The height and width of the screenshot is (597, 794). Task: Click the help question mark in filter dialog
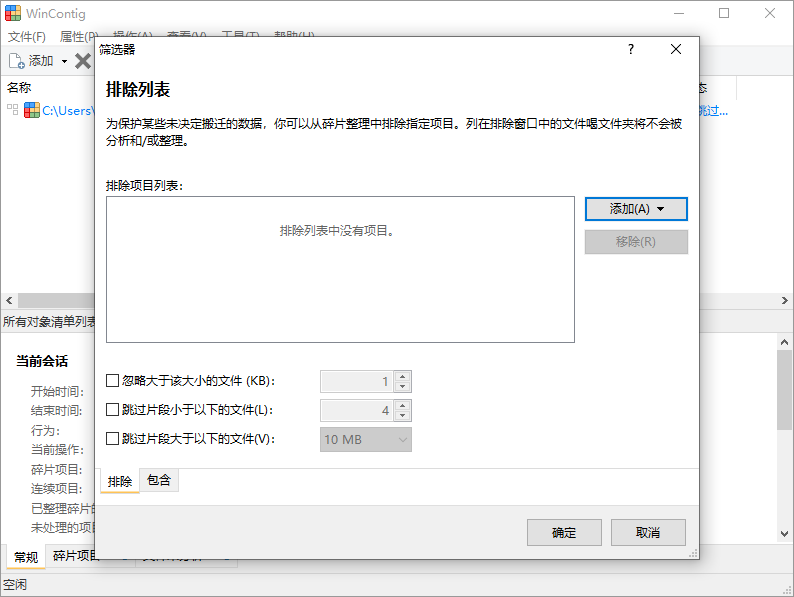630,49
